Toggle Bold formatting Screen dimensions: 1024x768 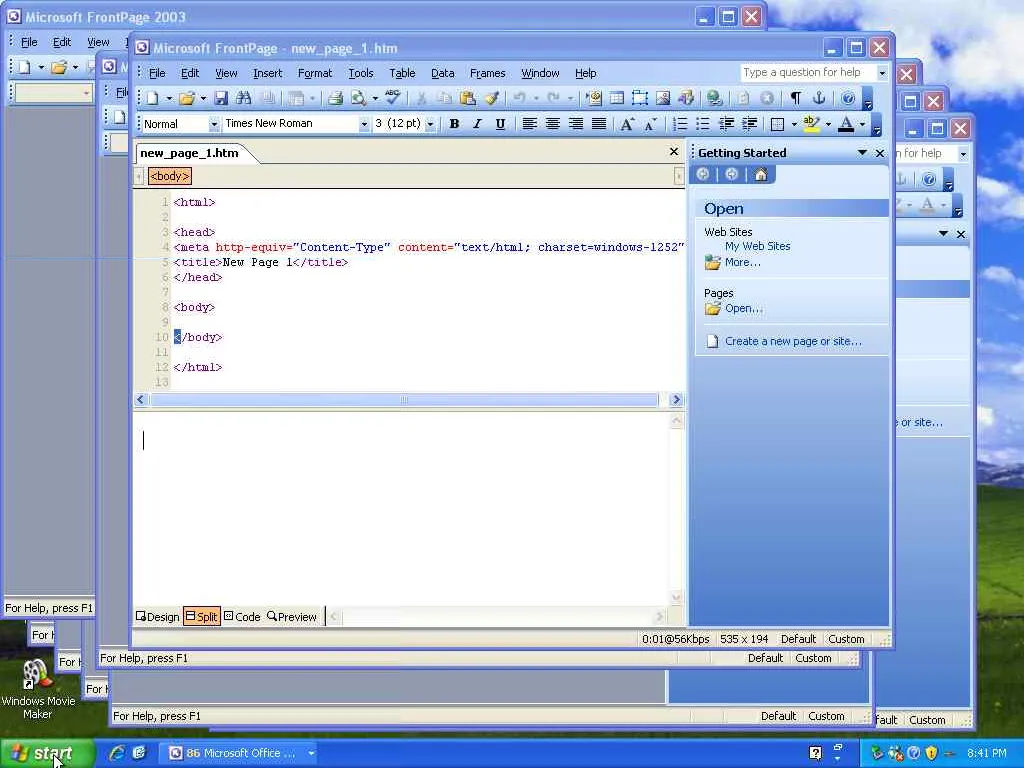point(455,124)
